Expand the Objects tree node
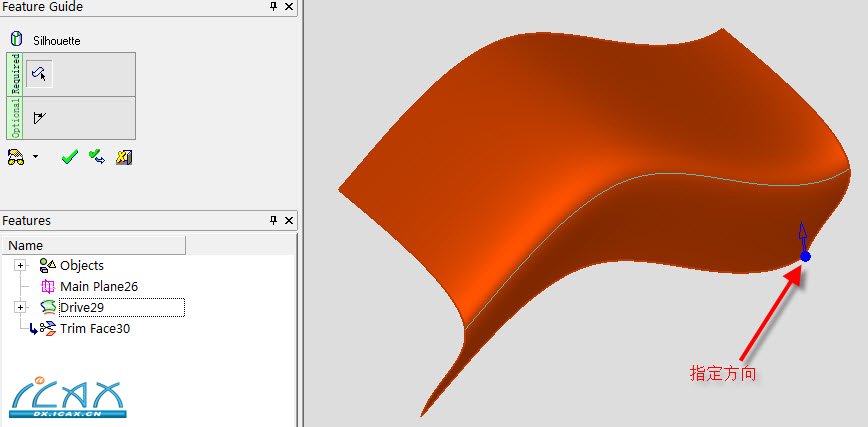 tap(20, 266)
